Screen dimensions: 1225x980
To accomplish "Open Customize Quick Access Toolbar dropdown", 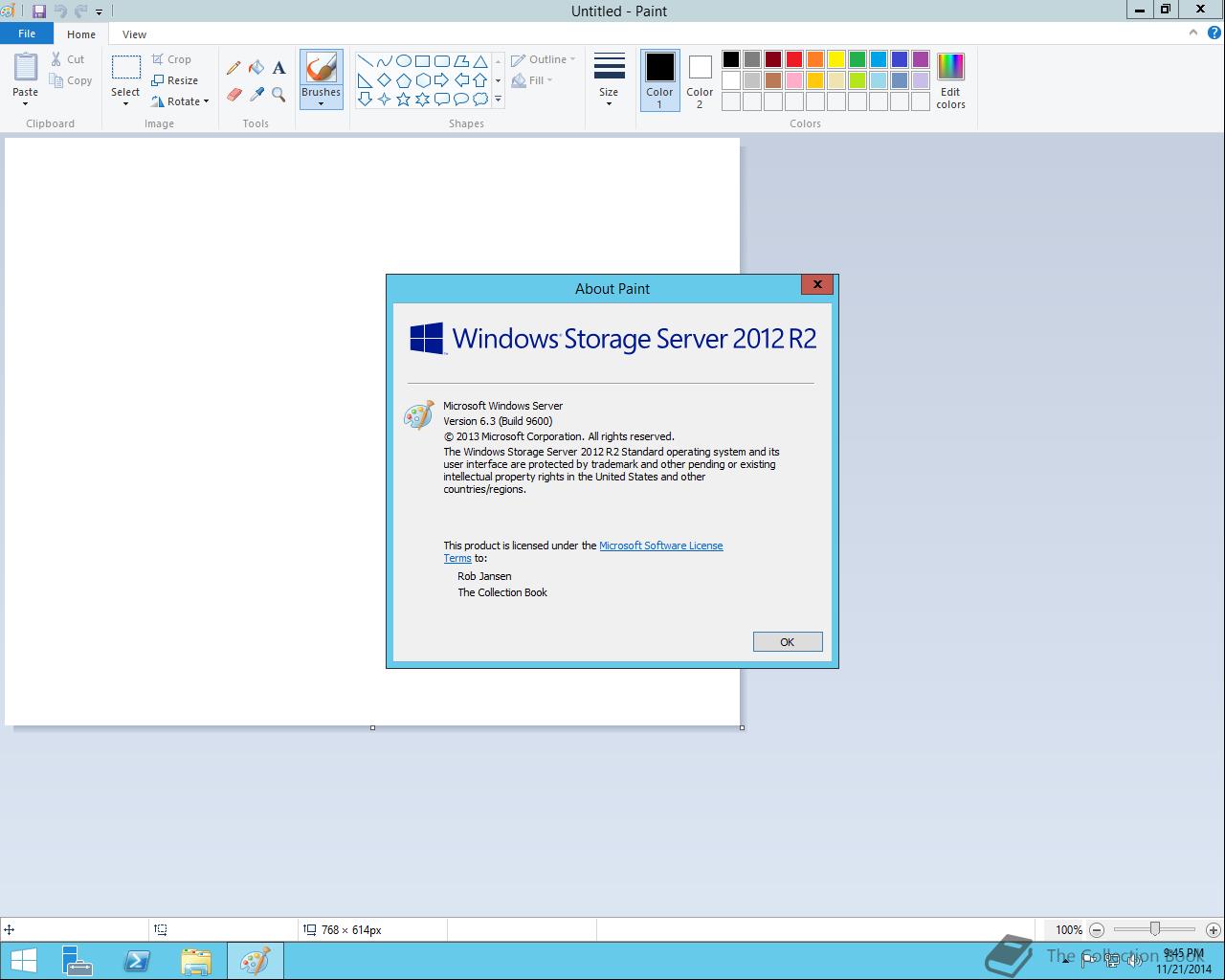I will [x=99, y=12].
